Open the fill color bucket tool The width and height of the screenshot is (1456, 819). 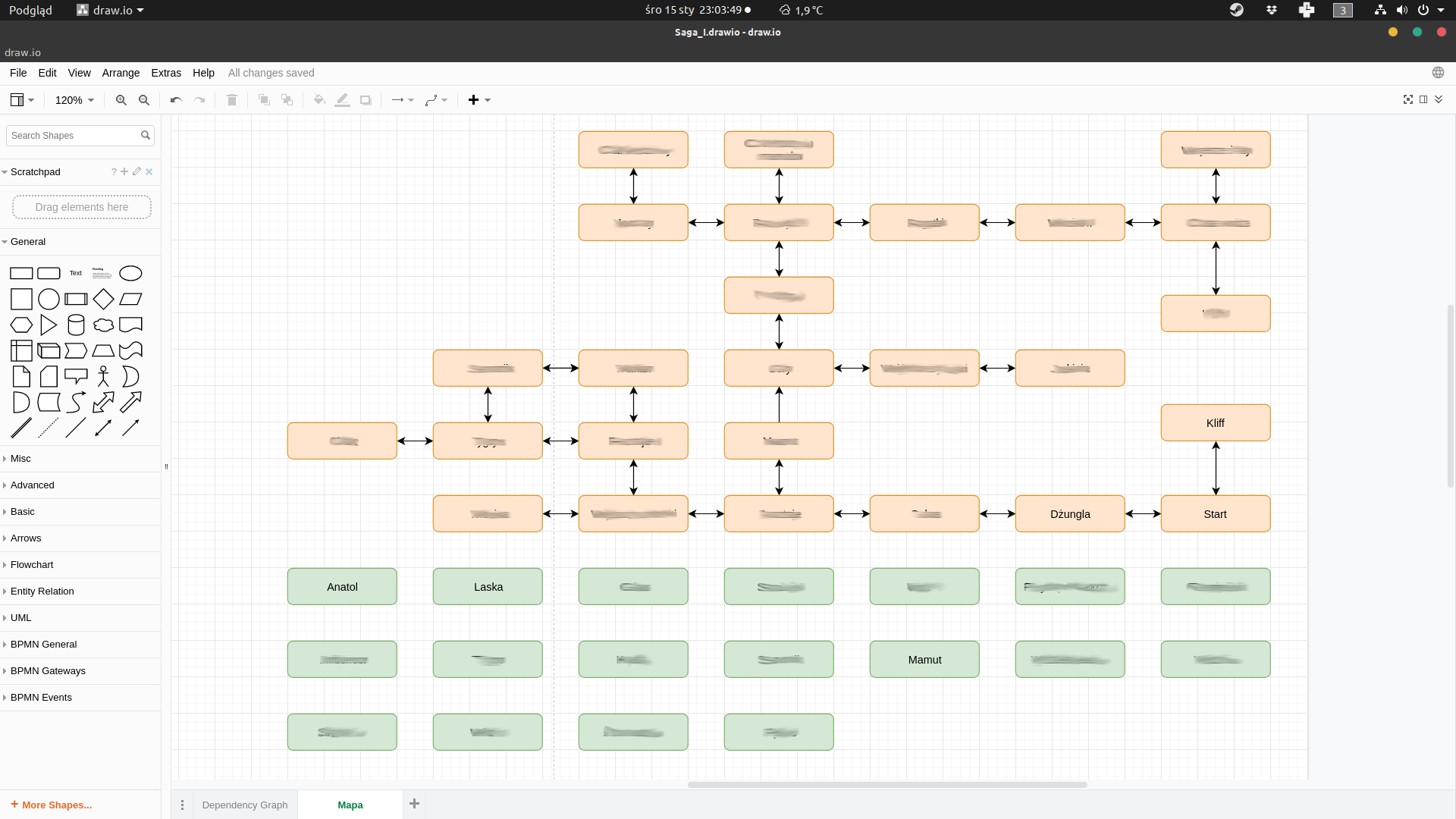click(x=319, y=100)
